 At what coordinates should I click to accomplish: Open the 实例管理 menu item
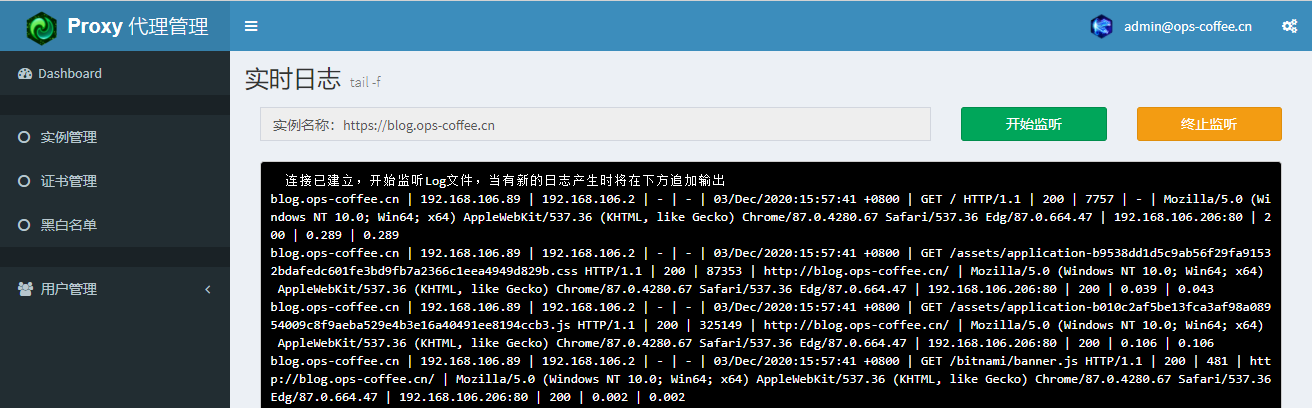click(x=69, y=138)
